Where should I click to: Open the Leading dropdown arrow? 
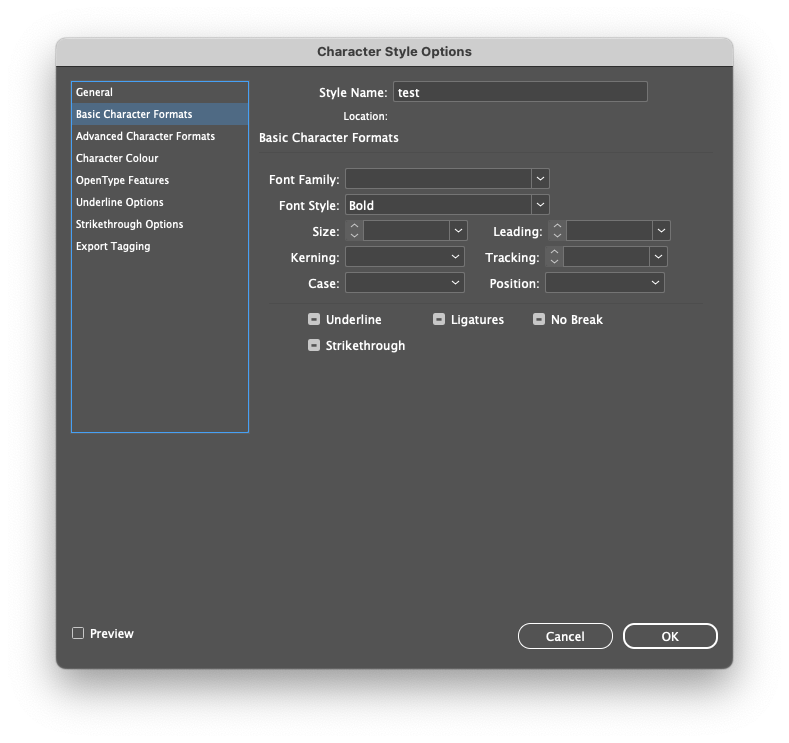pos(661,231)
